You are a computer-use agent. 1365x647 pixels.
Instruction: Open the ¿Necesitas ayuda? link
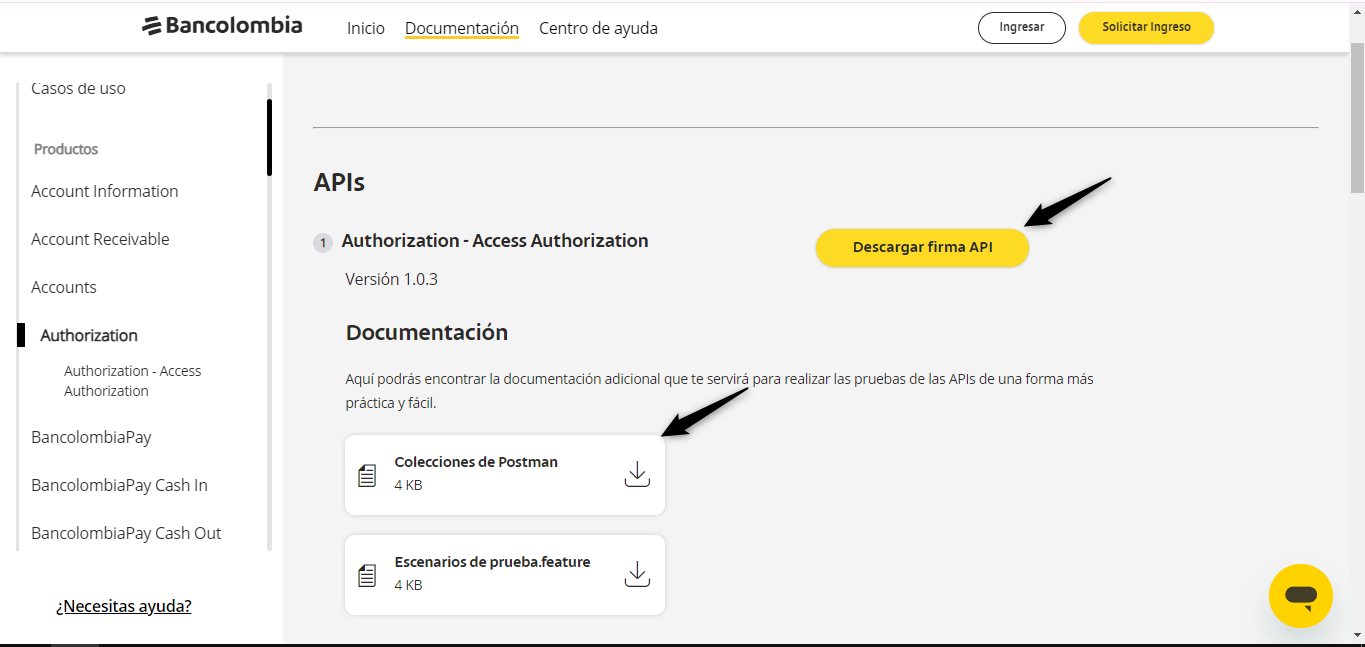pos(123,605)
